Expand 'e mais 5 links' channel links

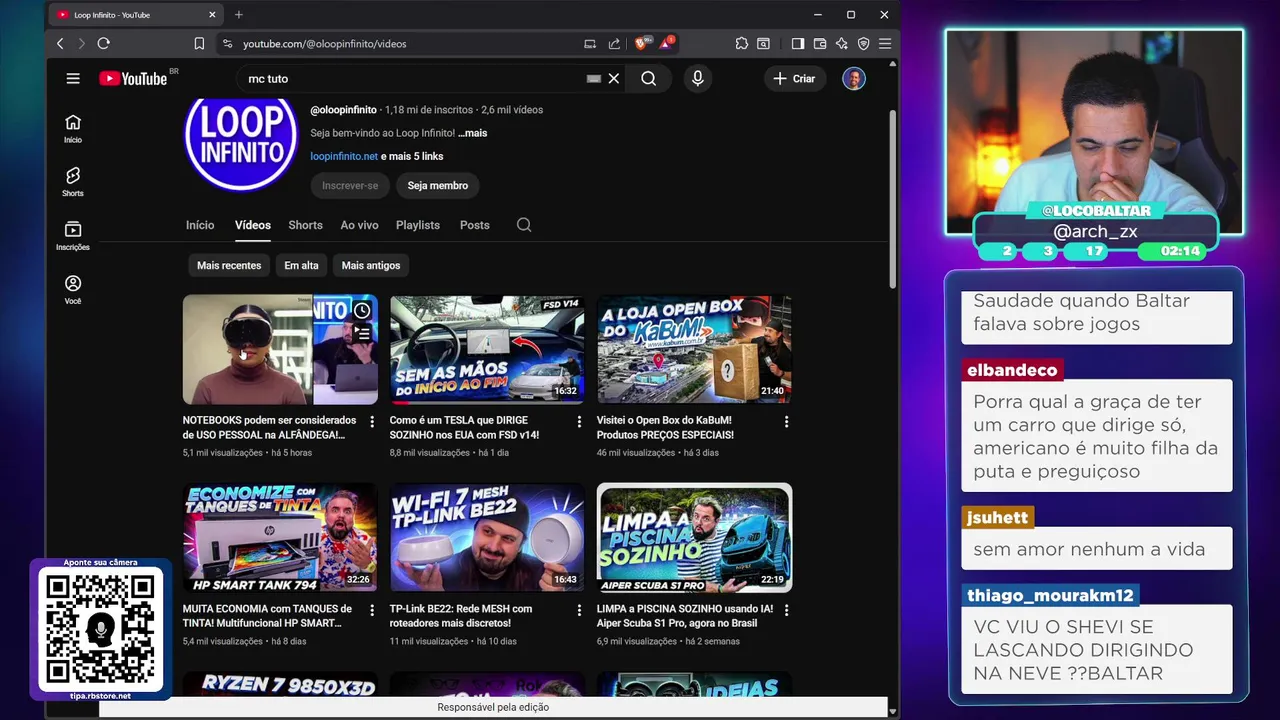coord(412,156)
